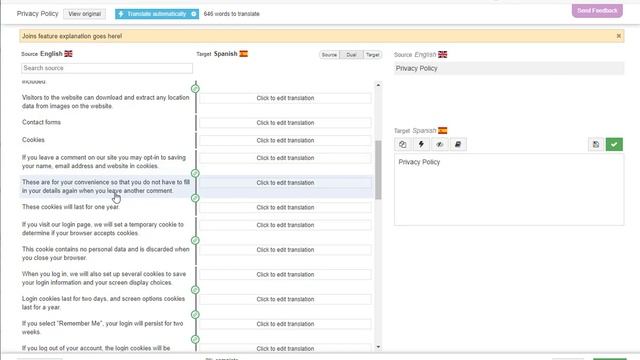Viewport: 640px width, 360px height.
Task: Toggle join between convenience and one-year cookies sentences
Action: coord(196,198)
